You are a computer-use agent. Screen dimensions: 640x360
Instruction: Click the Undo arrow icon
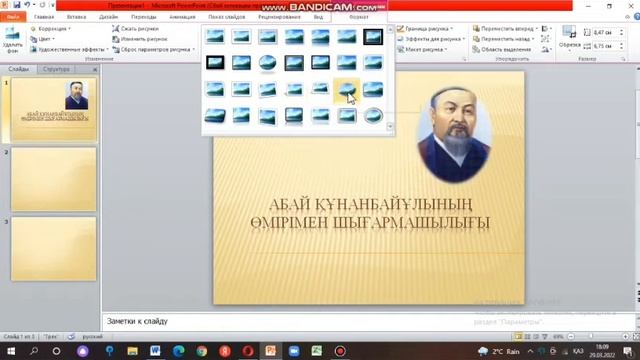click(27, 5)
